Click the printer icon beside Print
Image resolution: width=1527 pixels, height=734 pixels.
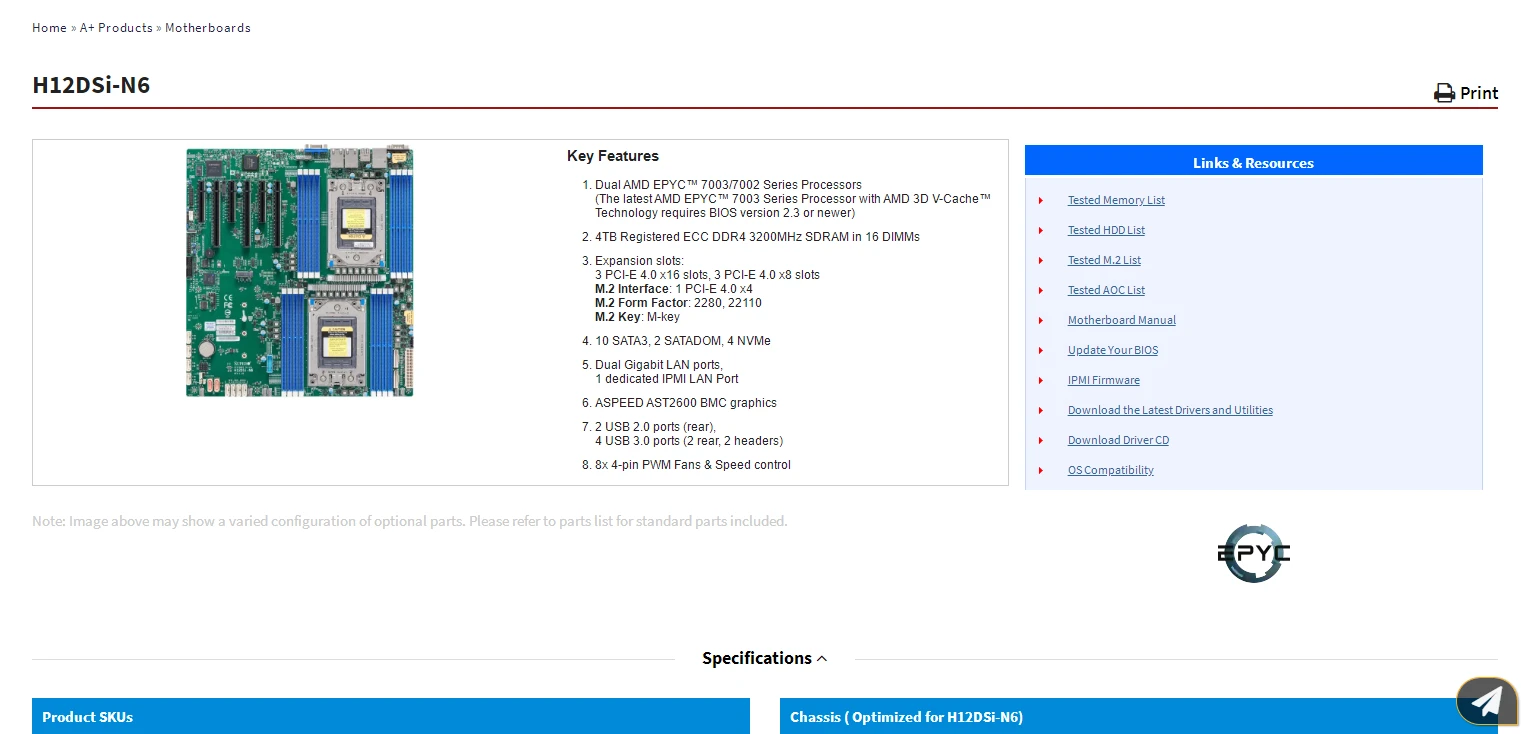(x=1444, y=93)
